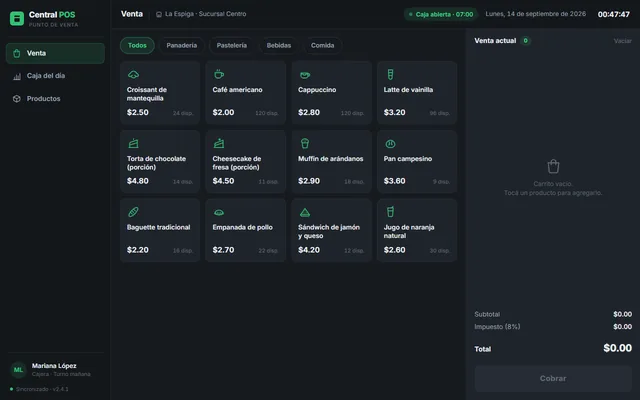Screen dimensions: 640x400
Task: Click the Caja abierta 07:00 status pill
Action: coord(441,14)
